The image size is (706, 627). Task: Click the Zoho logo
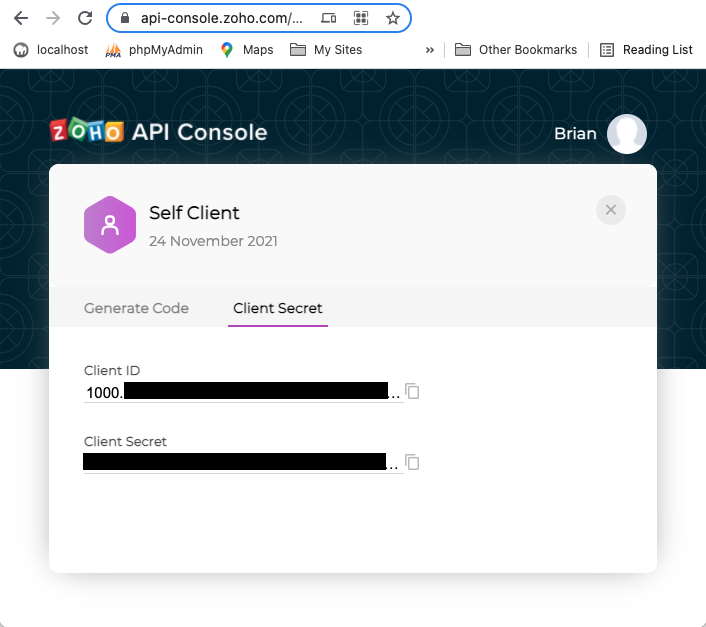click(x=86, y=131)
